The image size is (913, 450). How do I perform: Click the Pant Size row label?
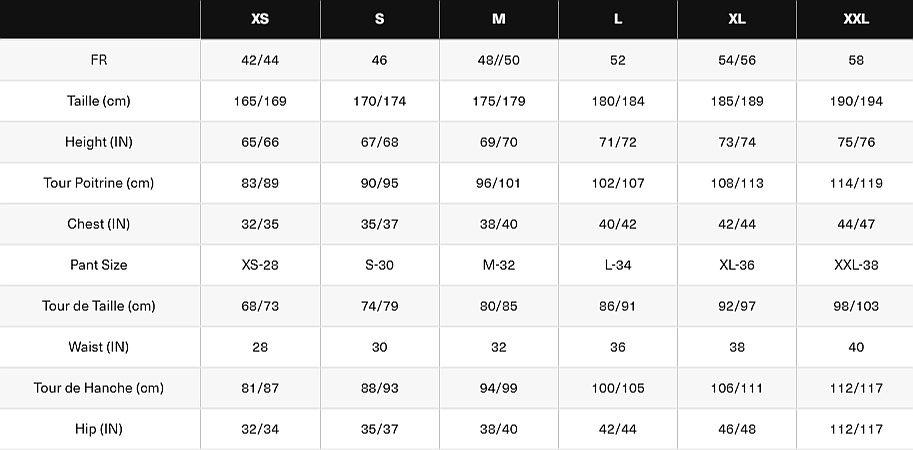tap(99, 265)
